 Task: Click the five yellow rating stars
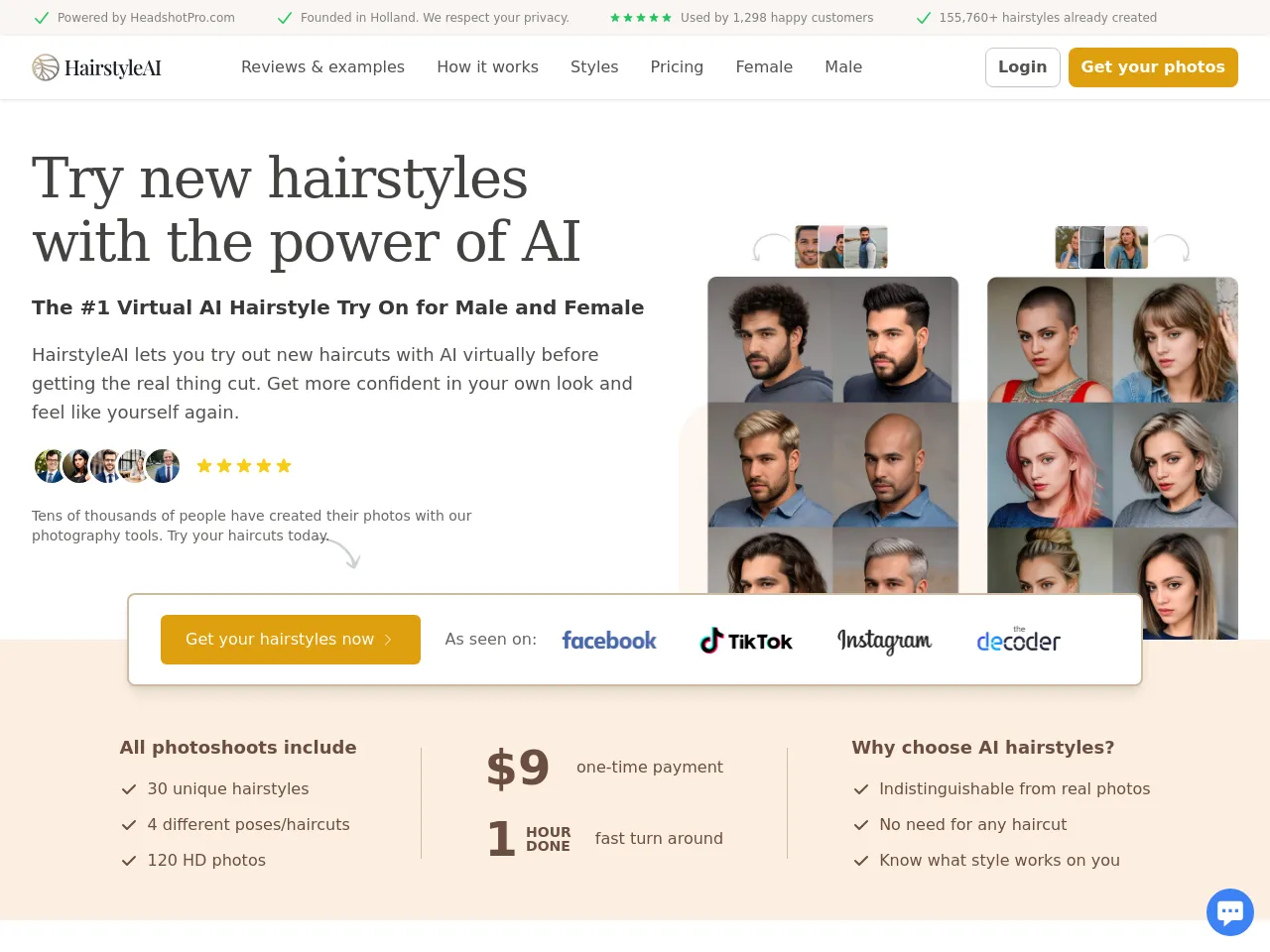tap(244, 466)
